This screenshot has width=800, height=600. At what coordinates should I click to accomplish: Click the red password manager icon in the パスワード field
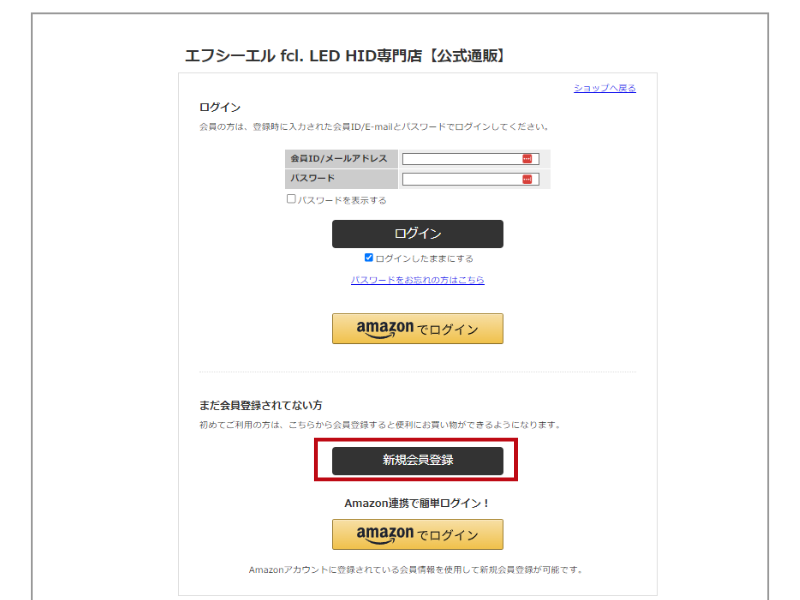coord(527,179)
